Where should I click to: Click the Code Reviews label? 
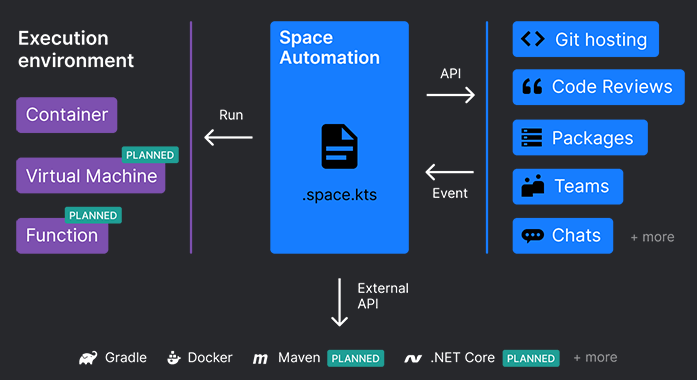pyautogui.click(x=612, y=87)
